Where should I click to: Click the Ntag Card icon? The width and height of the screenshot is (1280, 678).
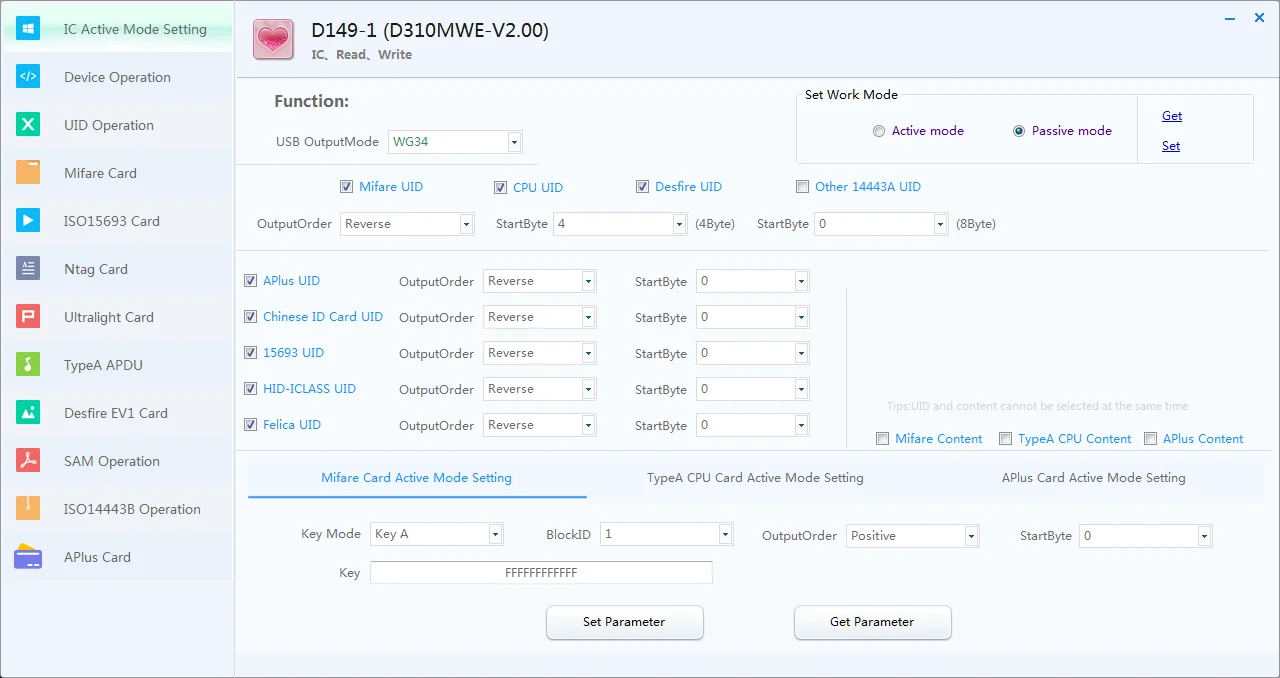pyautogui.click(x=28, y=269)
